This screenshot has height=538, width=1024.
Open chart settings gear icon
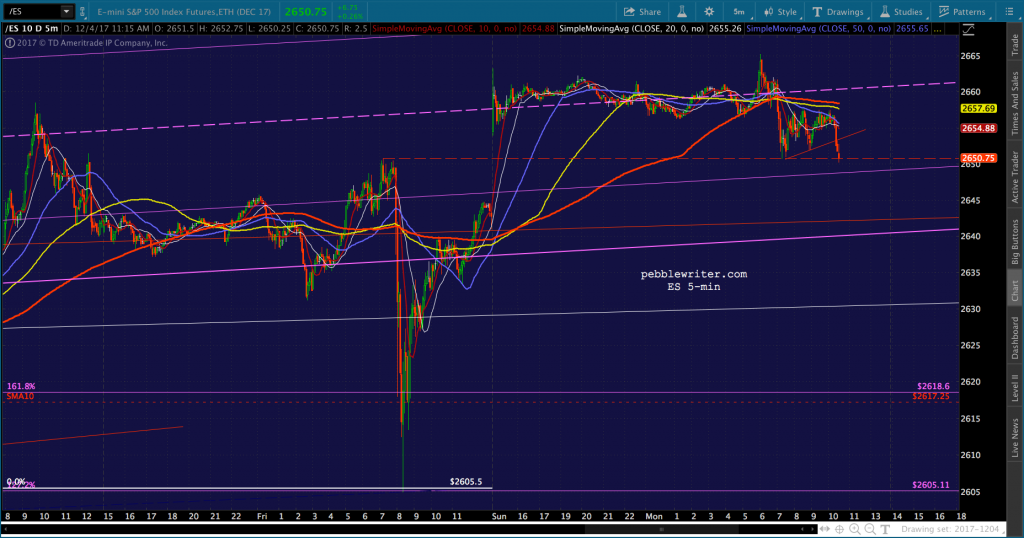click(x=709, y=12)
